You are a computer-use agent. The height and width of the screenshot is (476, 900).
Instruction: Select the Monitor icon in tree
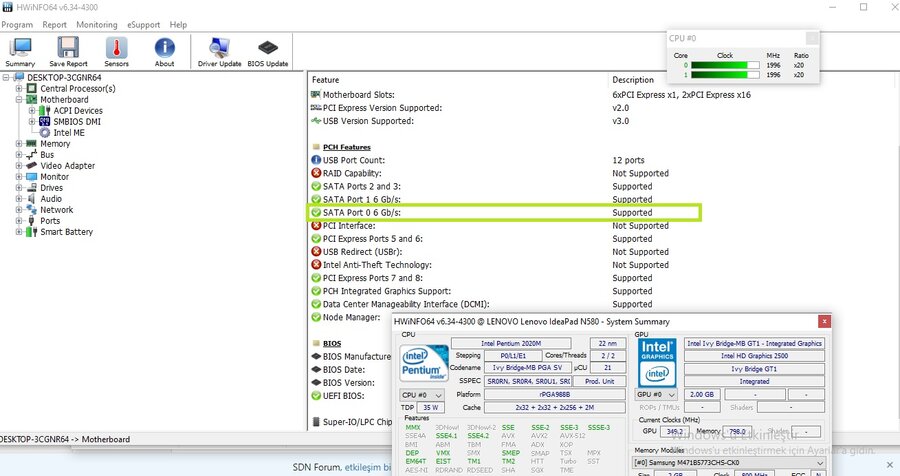tap(32, 176)
